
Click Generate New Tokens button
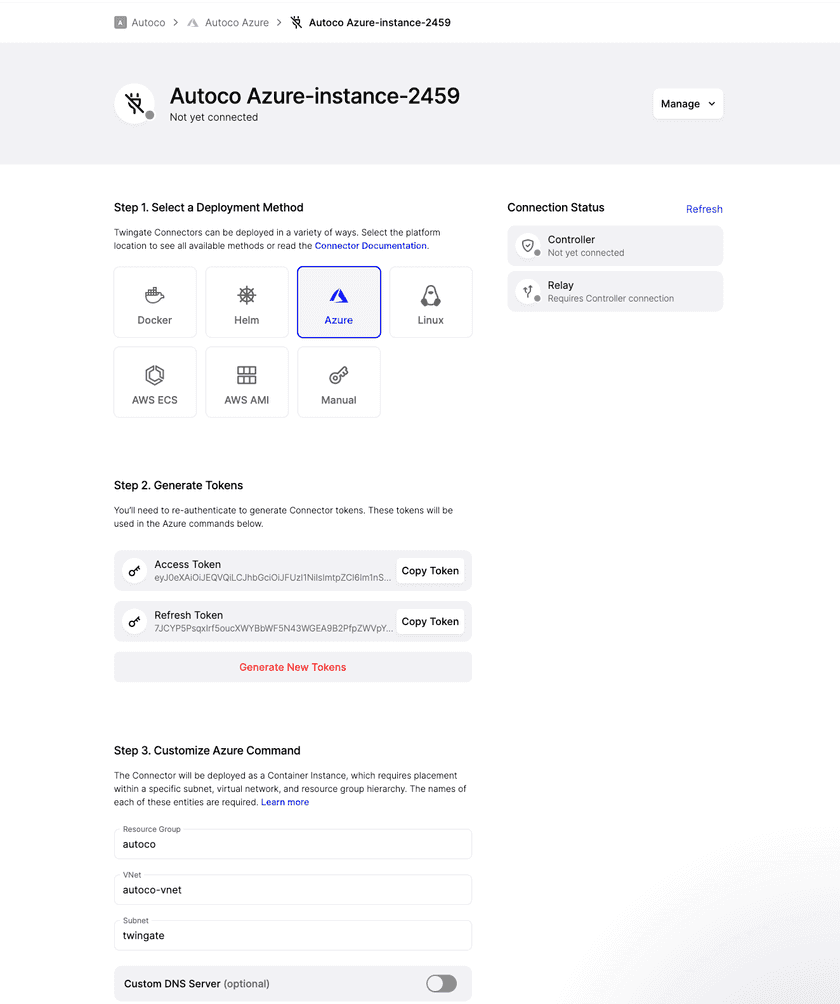293,667
